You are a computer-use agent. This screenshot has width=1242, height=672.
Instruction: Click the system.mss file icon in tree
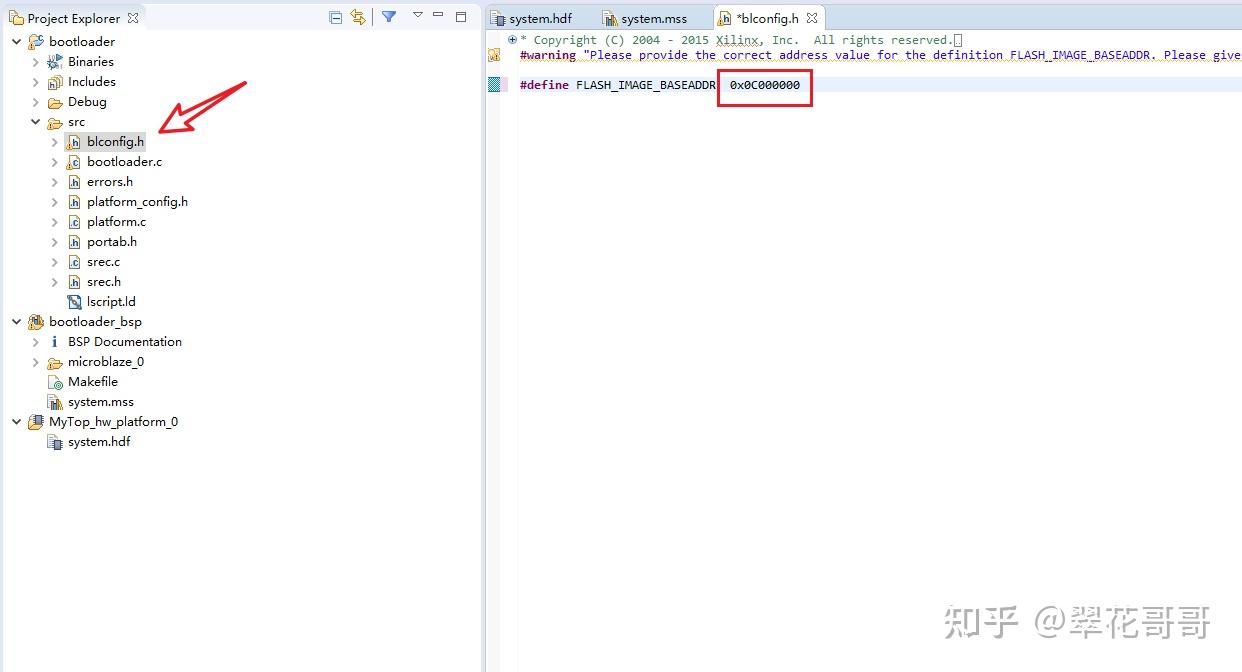click(55, 402)
